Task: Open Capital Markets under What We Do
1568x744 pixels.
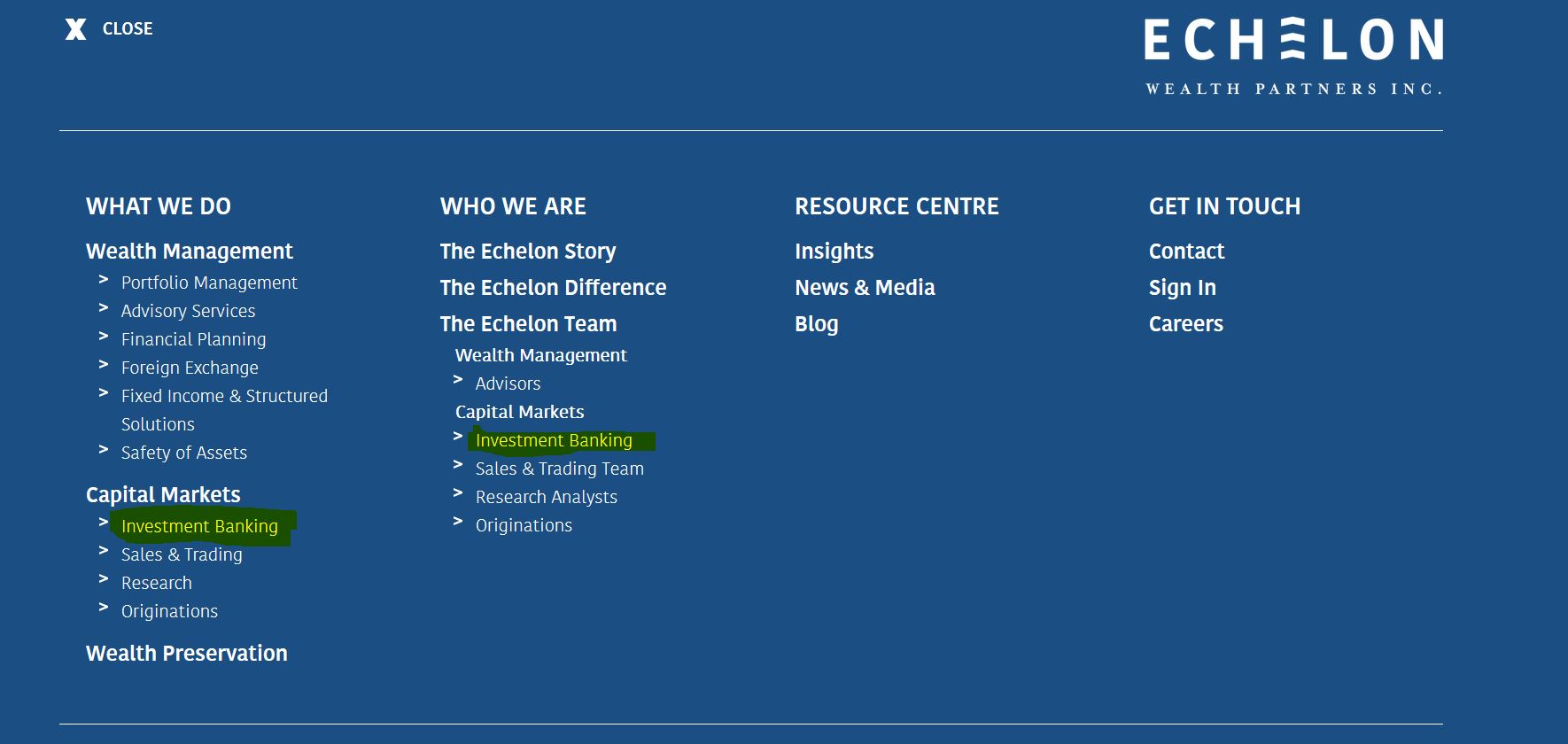Action: (163, 494)
